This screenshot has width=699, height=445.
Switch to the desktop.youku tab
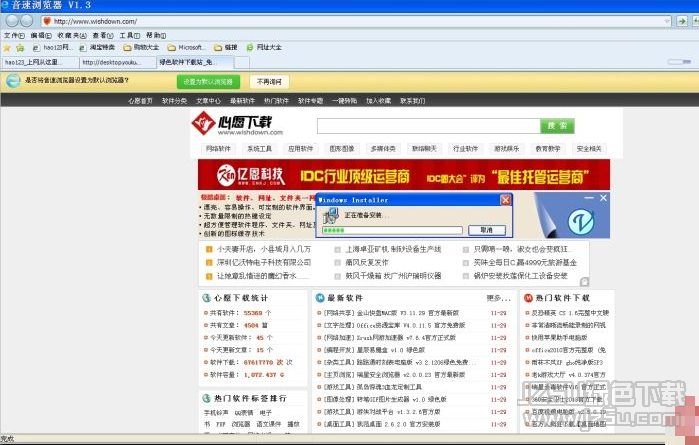(x=118, y=62)
